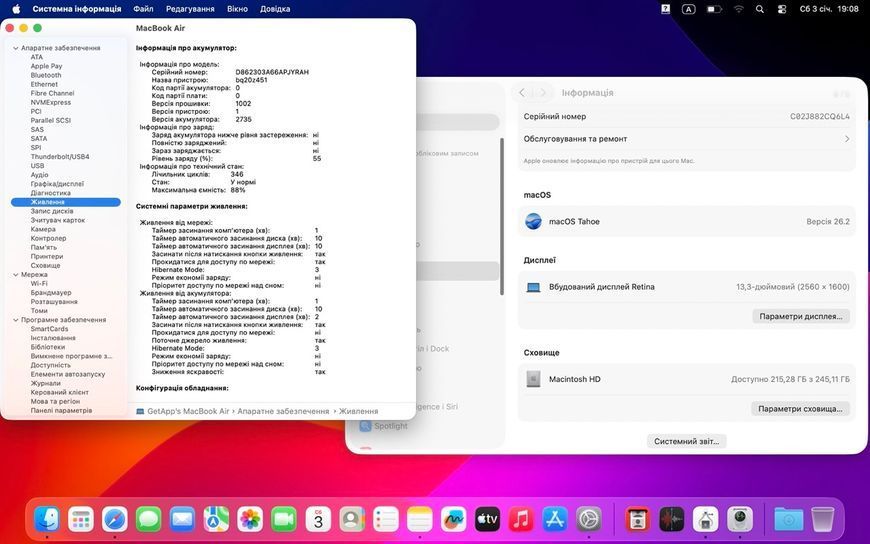
Task: Click battery serial D862303A66APJYRAH
Action: (272, 72)
